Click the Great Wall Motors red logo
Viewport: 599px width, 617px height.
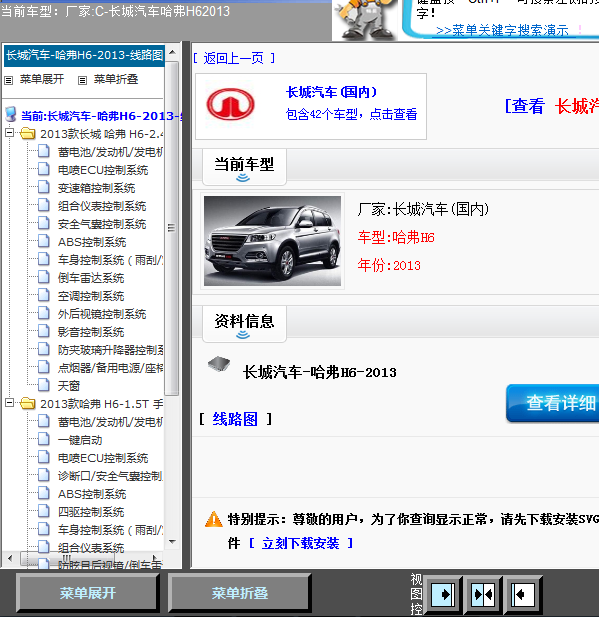(x=231, y=105)
